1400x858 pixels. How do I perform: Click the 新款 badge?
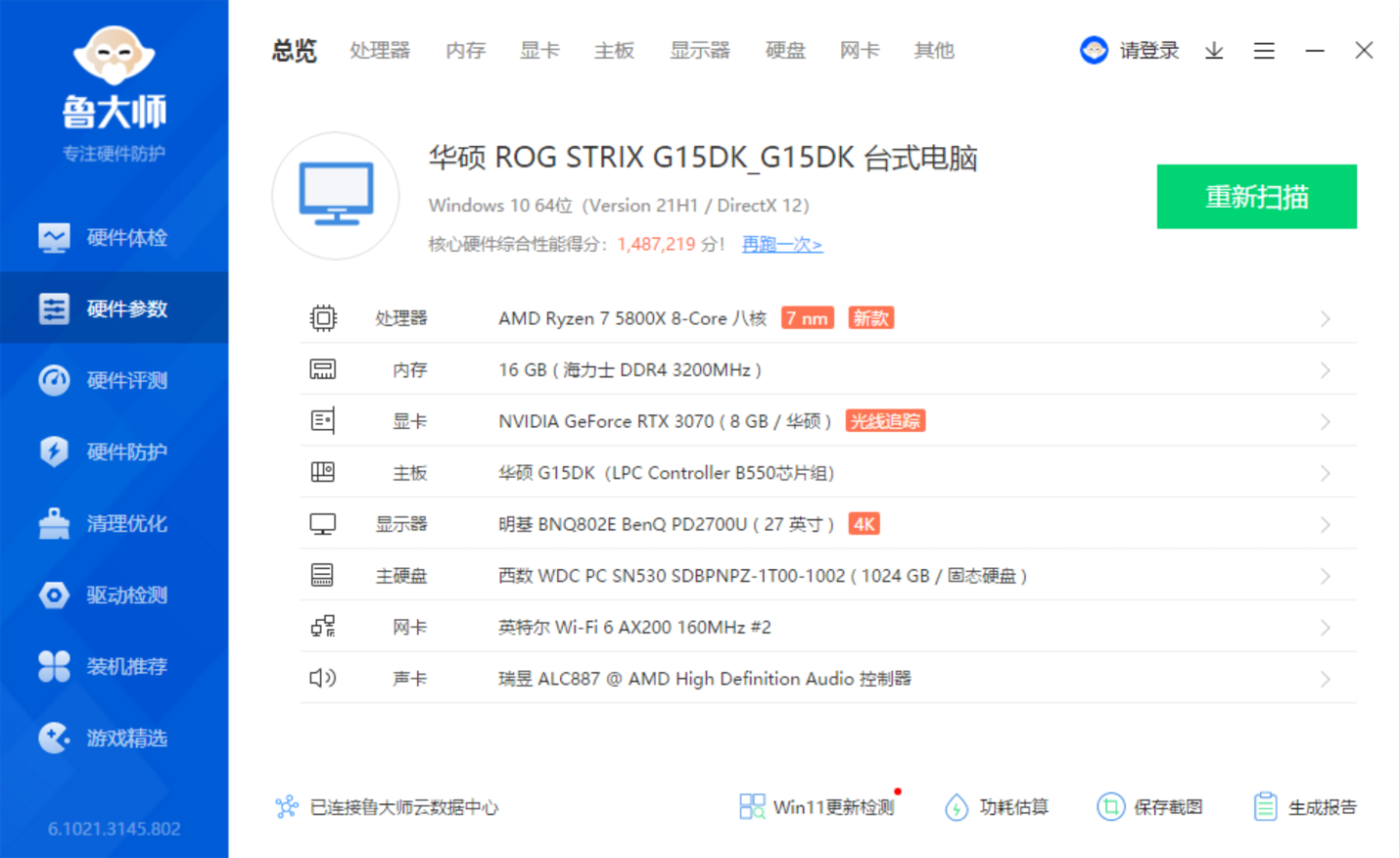[x=871, y=318]
